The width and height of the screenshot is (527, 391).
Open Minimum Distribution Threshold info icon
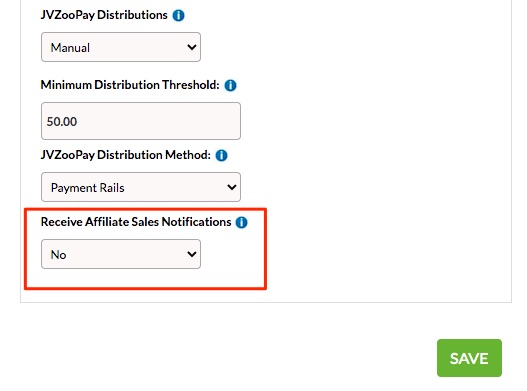point(230,85)
